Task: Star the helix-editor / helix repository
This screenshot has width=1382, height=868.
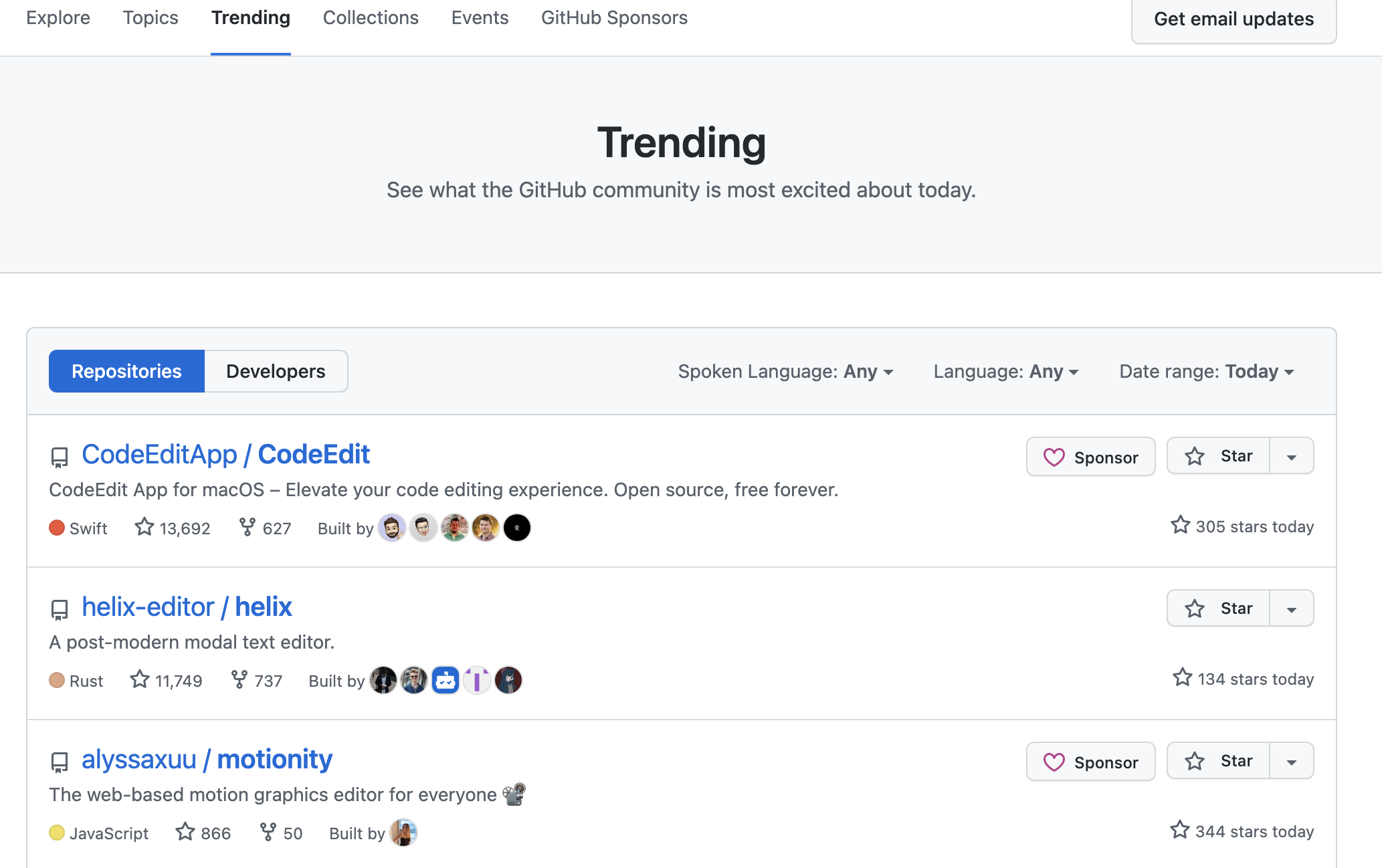Action: pos(1218,608)
